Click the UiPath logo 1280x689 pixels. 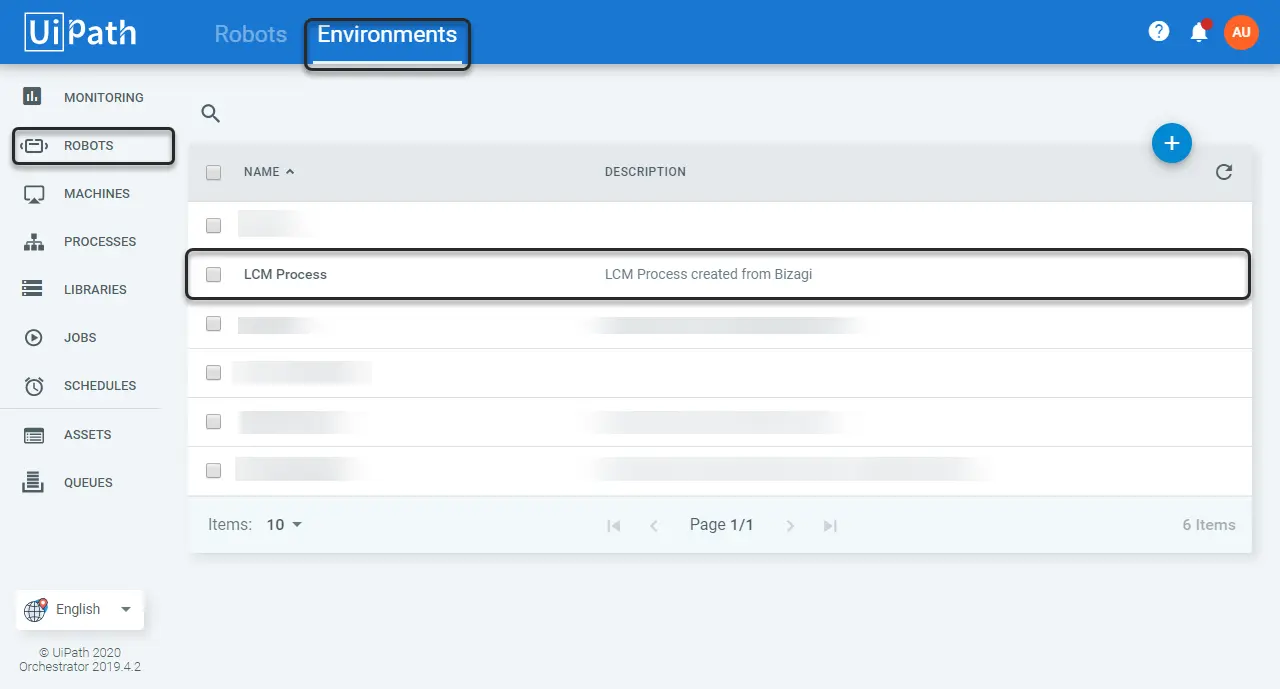pos(81,32)
